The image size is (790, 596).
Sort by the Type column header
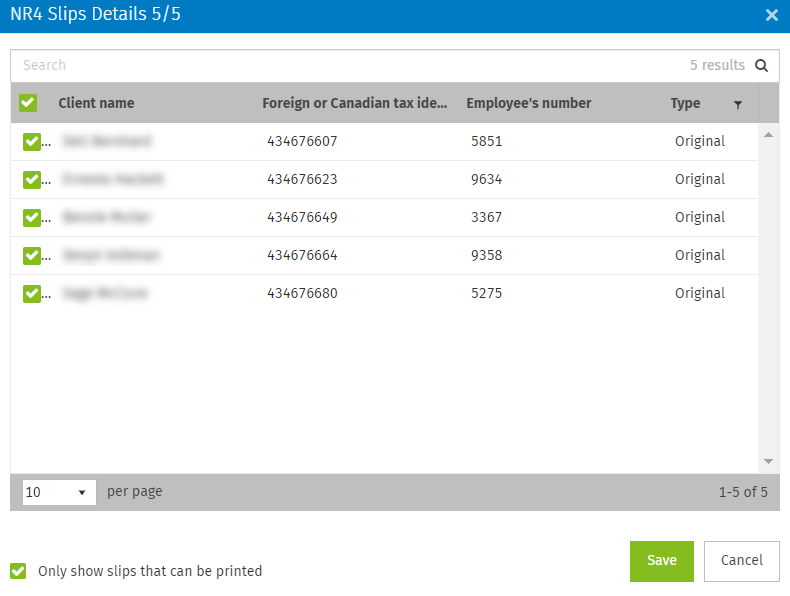click(x=685, y=103)
